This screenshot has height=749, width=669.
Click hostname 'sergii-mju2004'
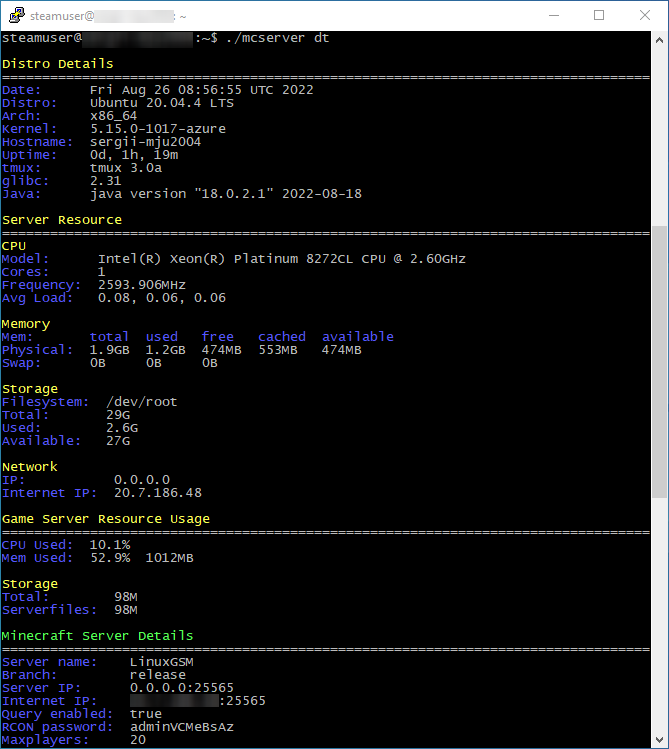click(x=146, y=142)
